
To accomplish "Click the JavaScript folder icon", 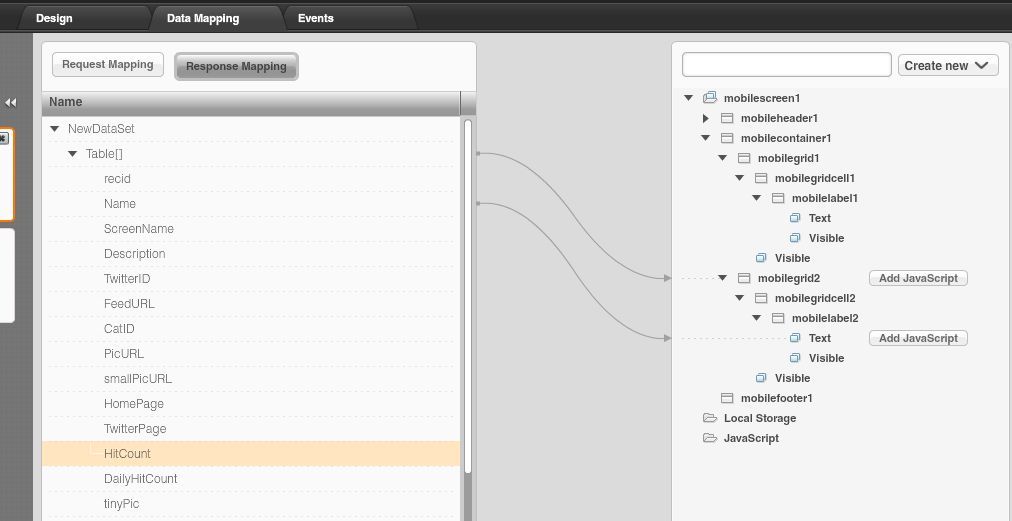I will click(710, 438).
